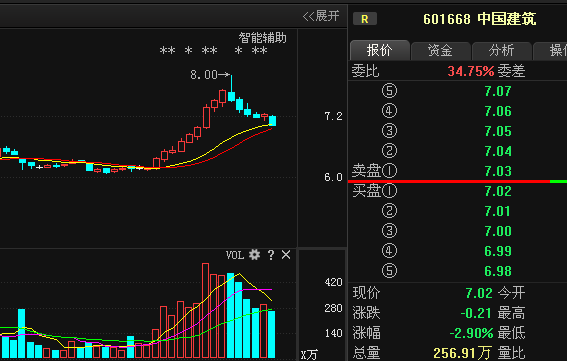This screenshot has height=361, width=567.
Task: Open the 分析 tab
Action: click(502, 51)
